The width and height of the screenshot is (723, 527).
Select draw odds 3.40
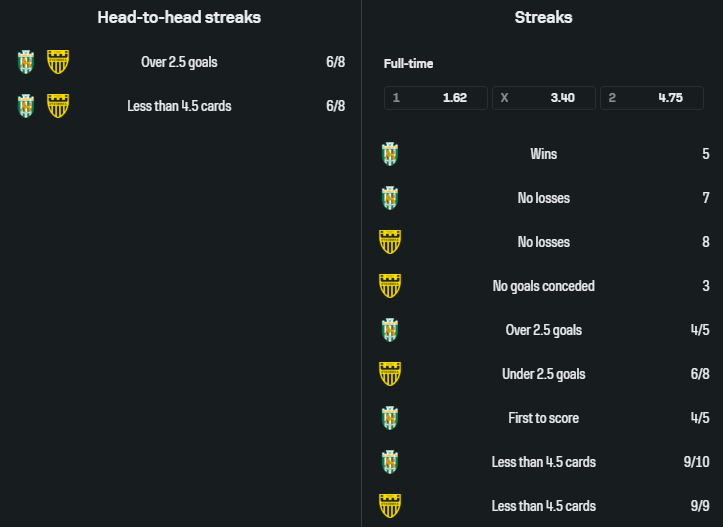(544, 98)
